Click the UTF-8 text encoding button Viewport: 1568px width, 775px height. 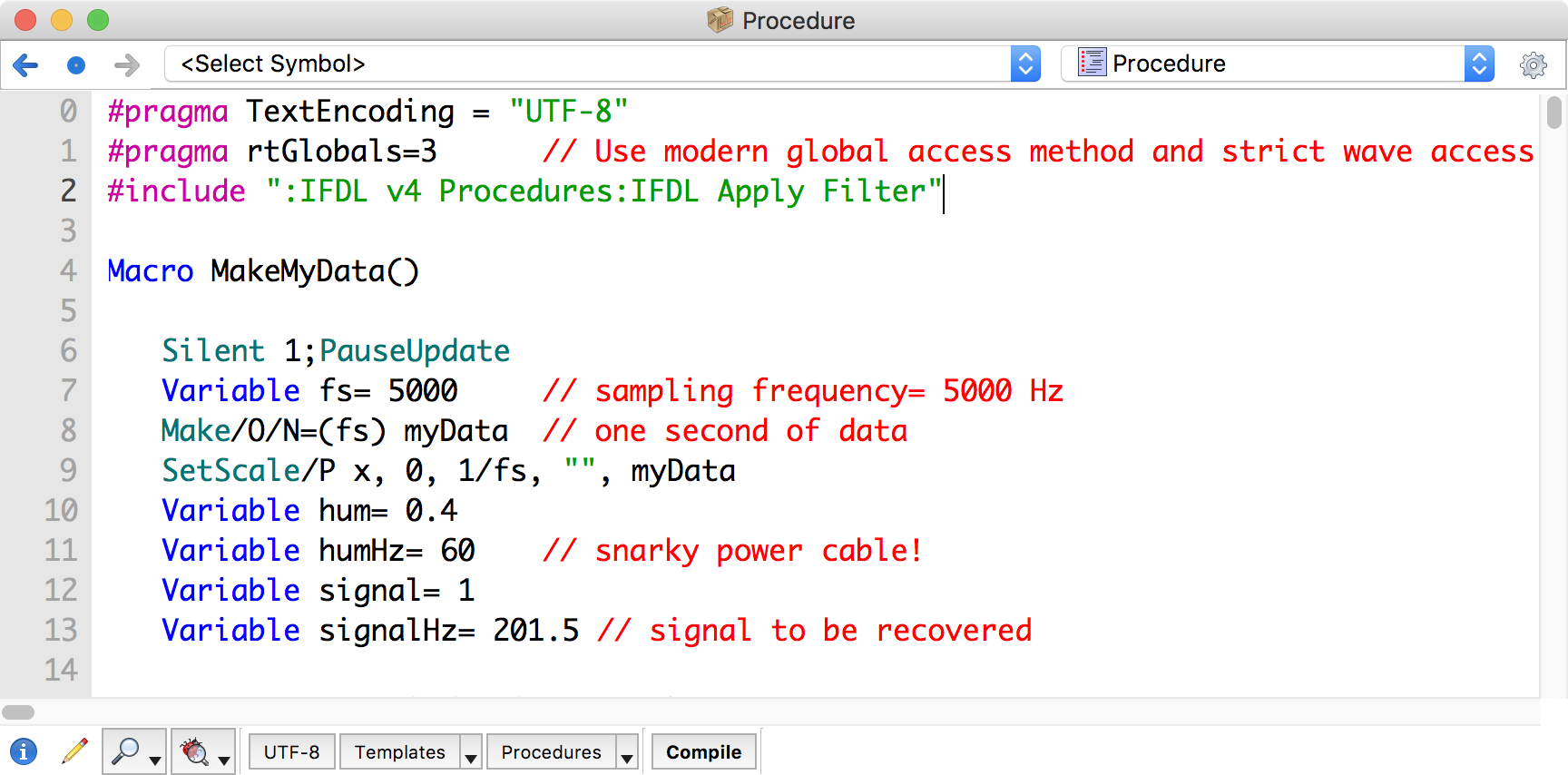[291, 752]
